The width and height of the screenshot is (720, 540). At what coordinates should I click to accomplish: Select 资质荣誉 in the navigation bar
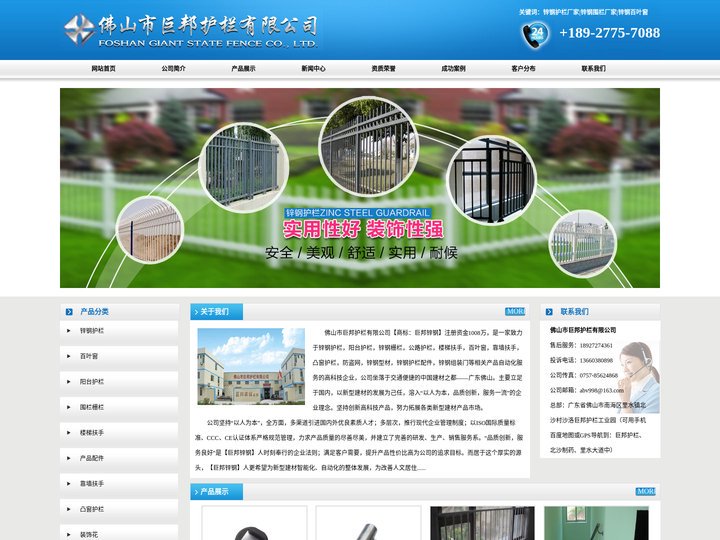pos(383,68)
